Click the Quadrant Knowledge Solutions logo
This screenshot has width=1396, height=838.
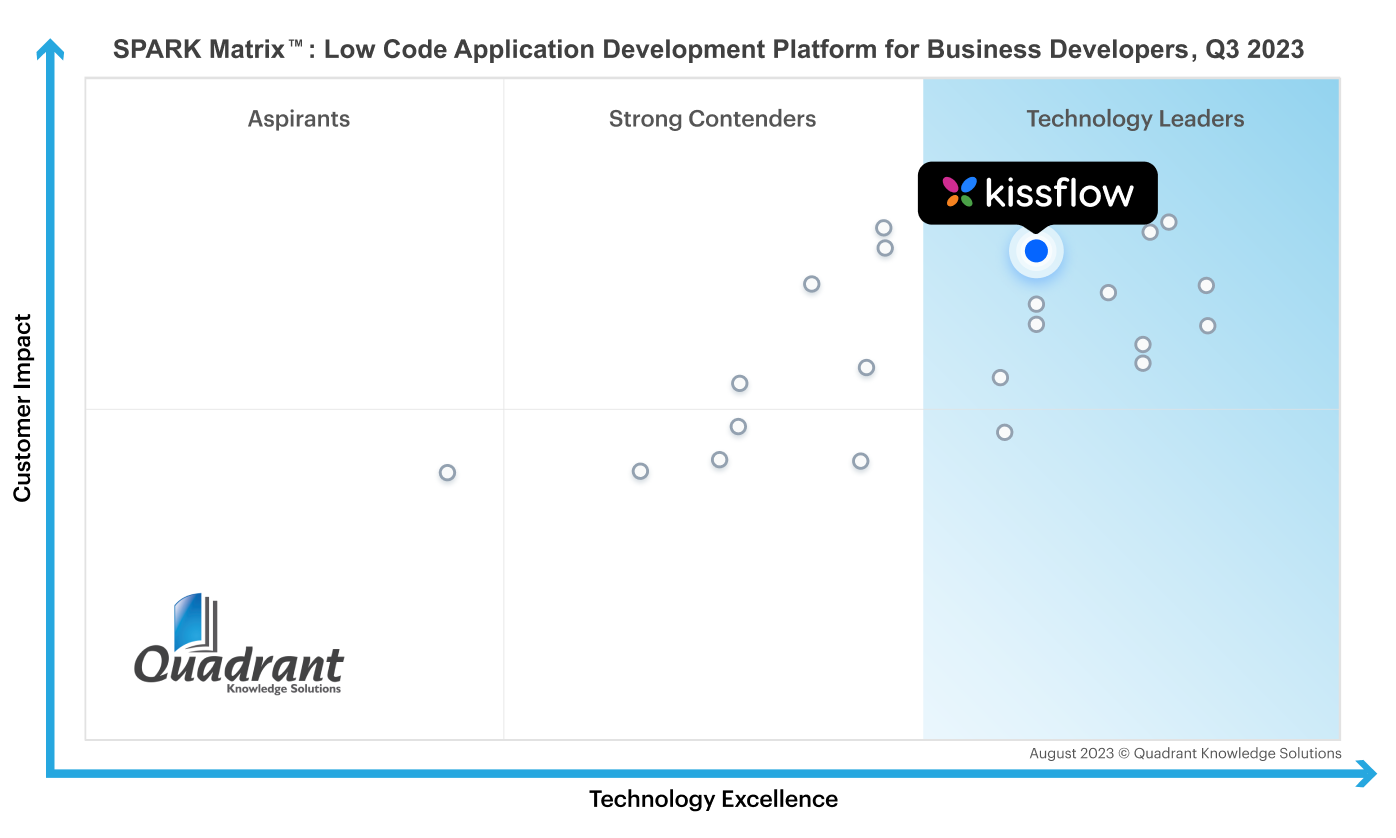[239, 644]
